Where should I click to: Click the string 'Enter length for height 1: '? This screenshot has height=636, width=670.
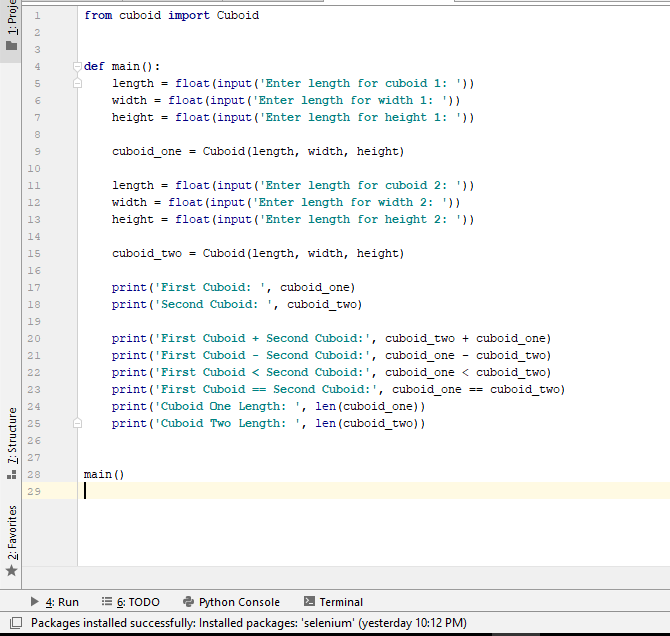click(x=360, y=117)
